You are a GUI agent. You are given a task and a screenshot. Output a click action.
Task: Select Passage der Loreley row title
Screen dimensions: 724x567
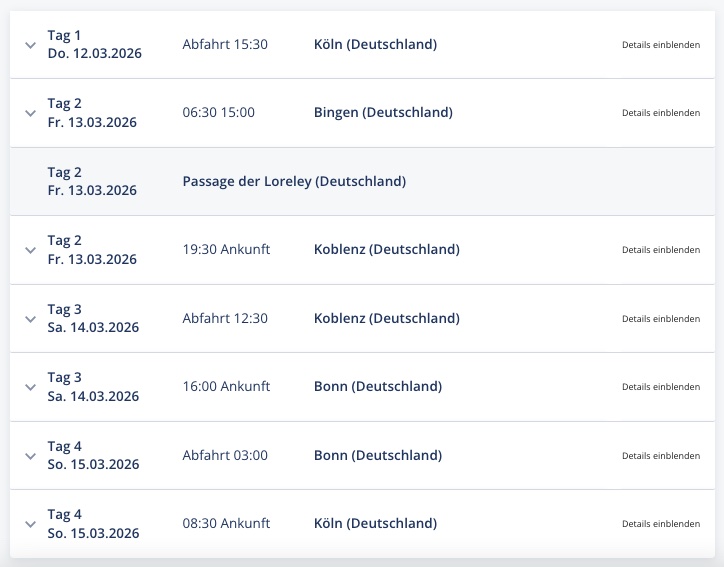tap(294, 181)
